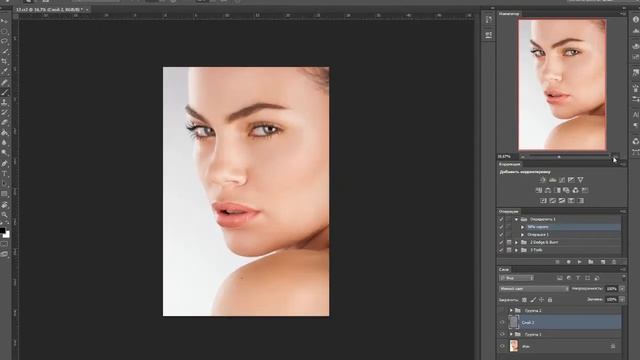Toggle the checkmark of the highlighted action
This screenshot has height=360, width=640.
(x=501, y=227)
